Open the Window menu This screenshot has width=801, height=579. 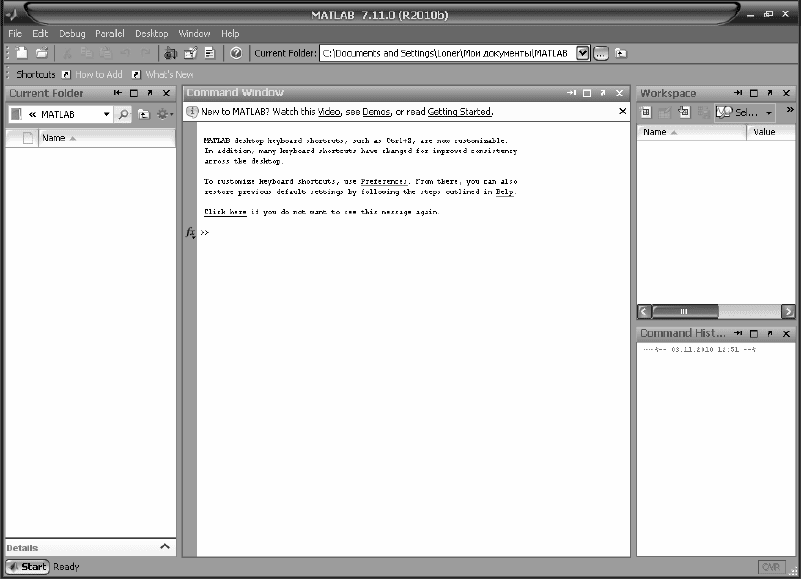pyautogui.click(x=194, y=34)
